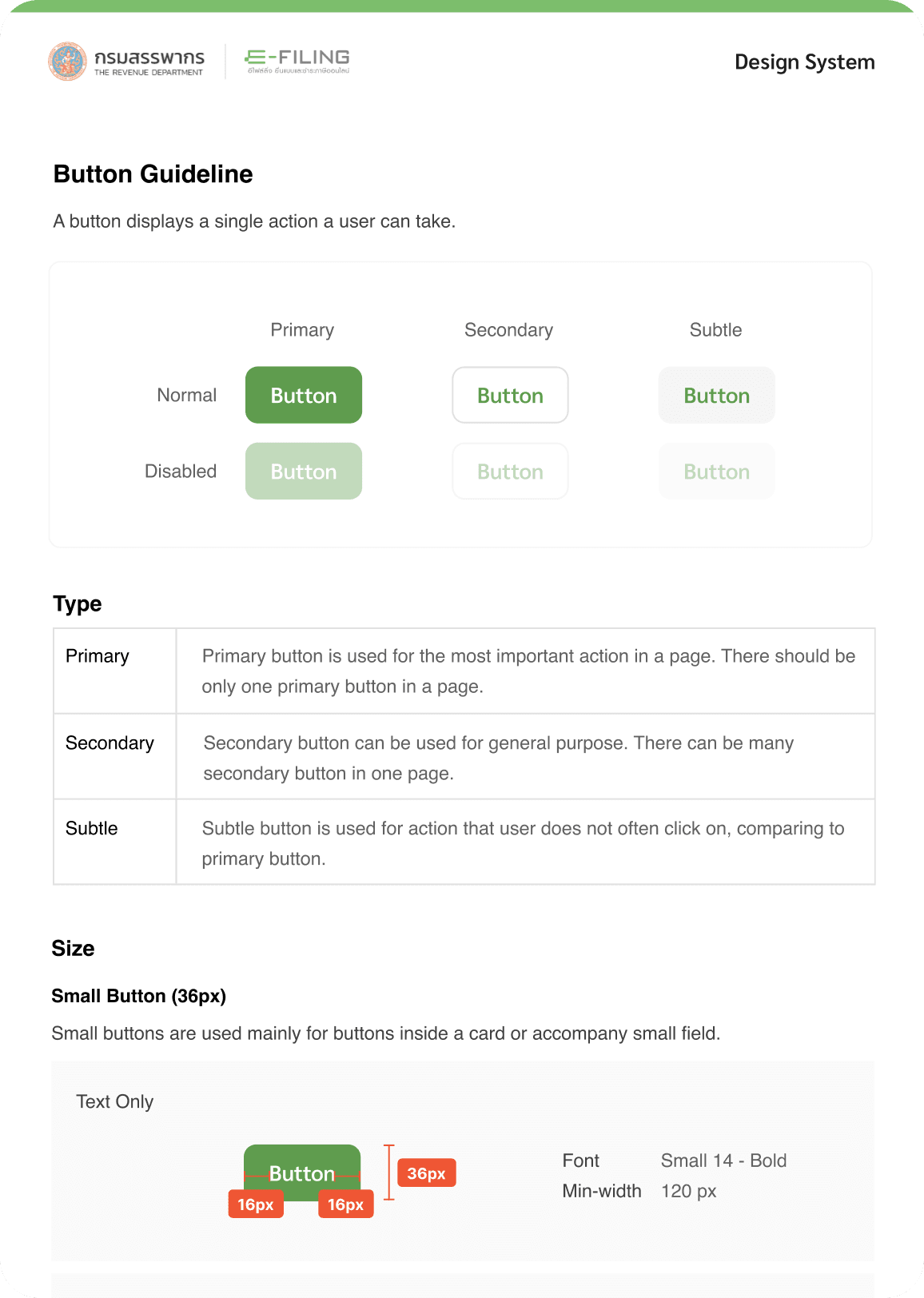924x1298 pixels.
Task: Click the Subtle row in Type table
Action: 464,842
